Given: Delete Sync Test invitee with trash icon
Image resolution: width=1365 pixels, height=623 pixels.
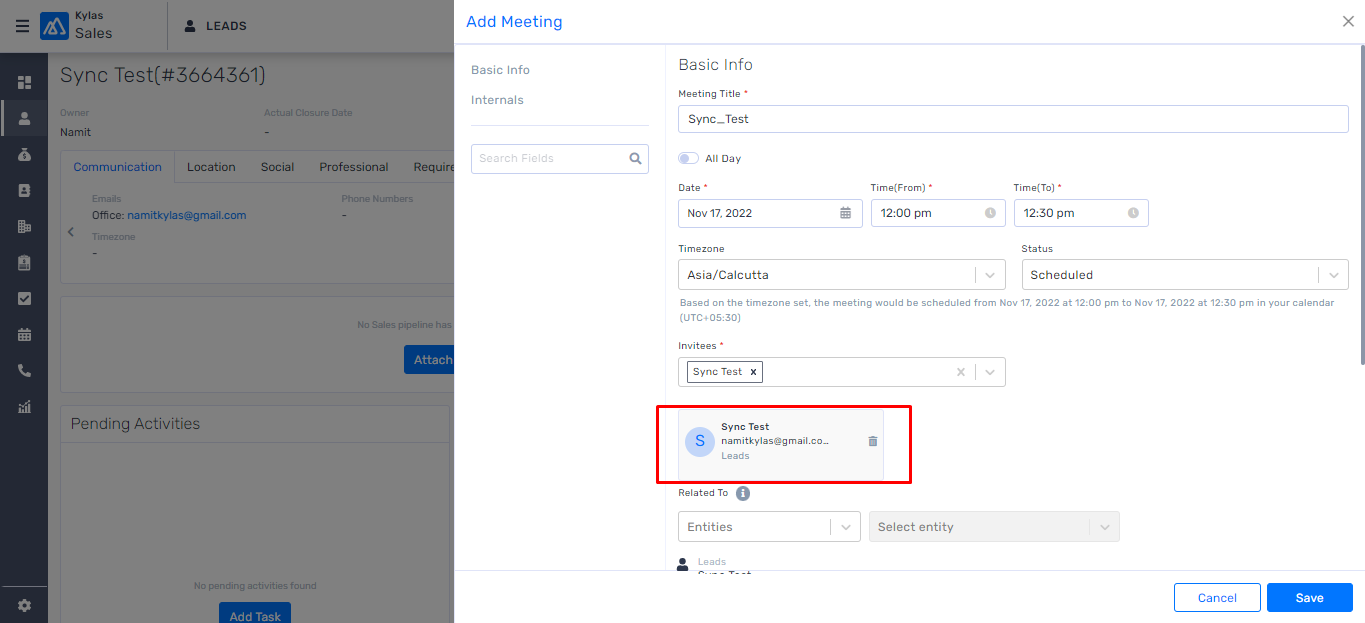Looking at the screenshot, I should pyautogui.click(x=873, y=441).
